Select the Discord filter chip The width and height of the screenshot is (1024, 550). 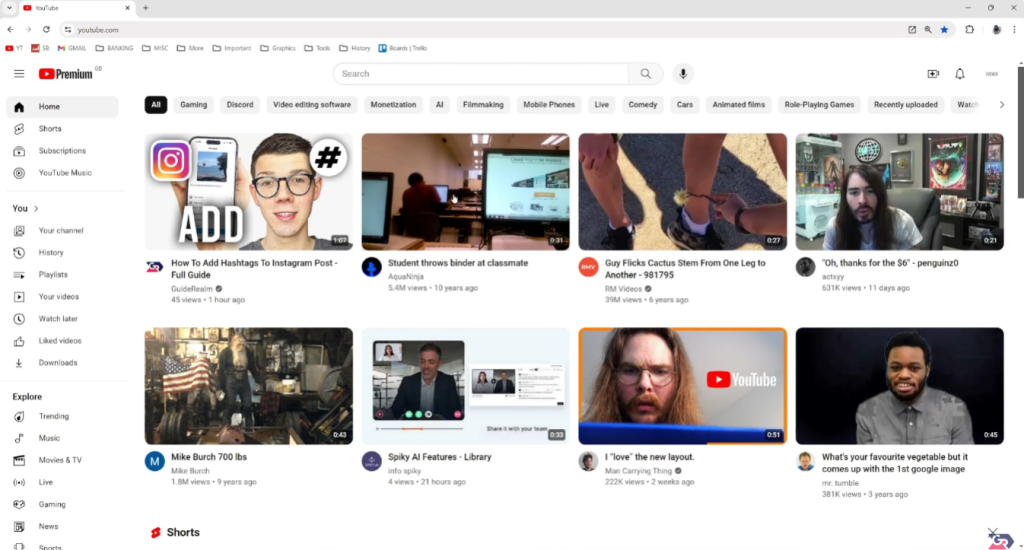point(240,105)
